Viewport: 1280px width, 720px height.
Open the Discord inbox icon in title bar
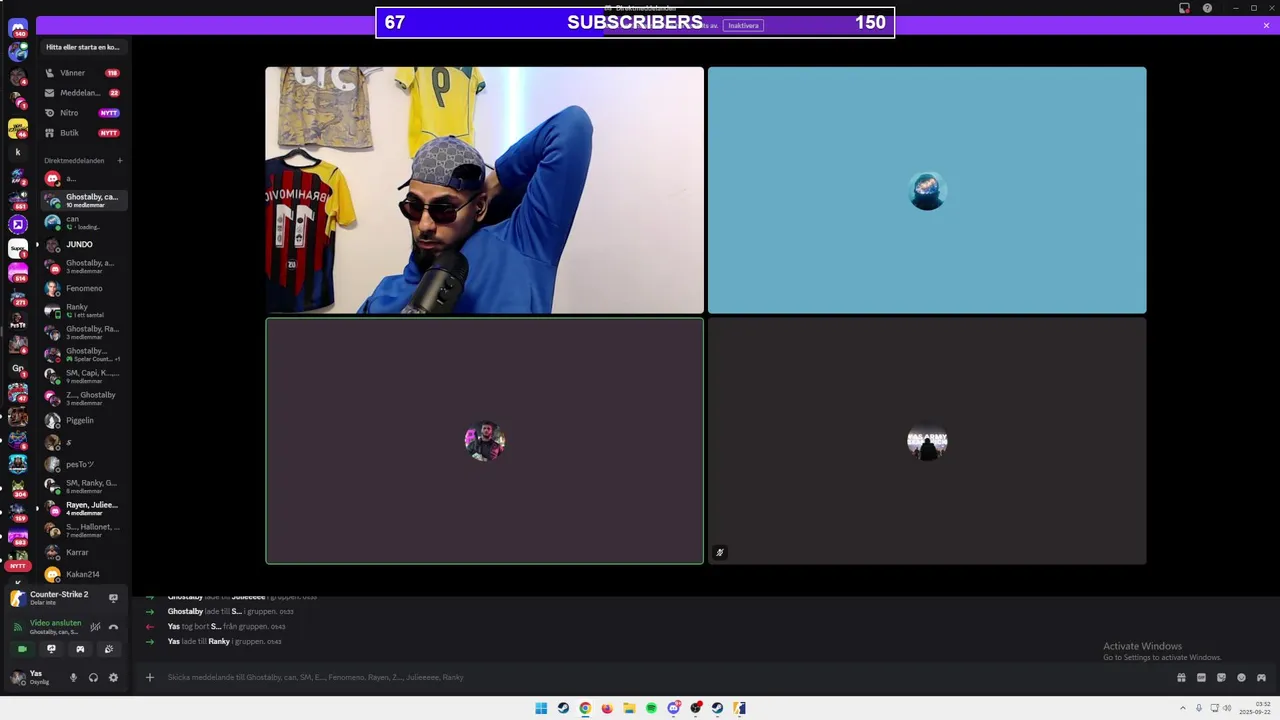[x=1184, y=8]
